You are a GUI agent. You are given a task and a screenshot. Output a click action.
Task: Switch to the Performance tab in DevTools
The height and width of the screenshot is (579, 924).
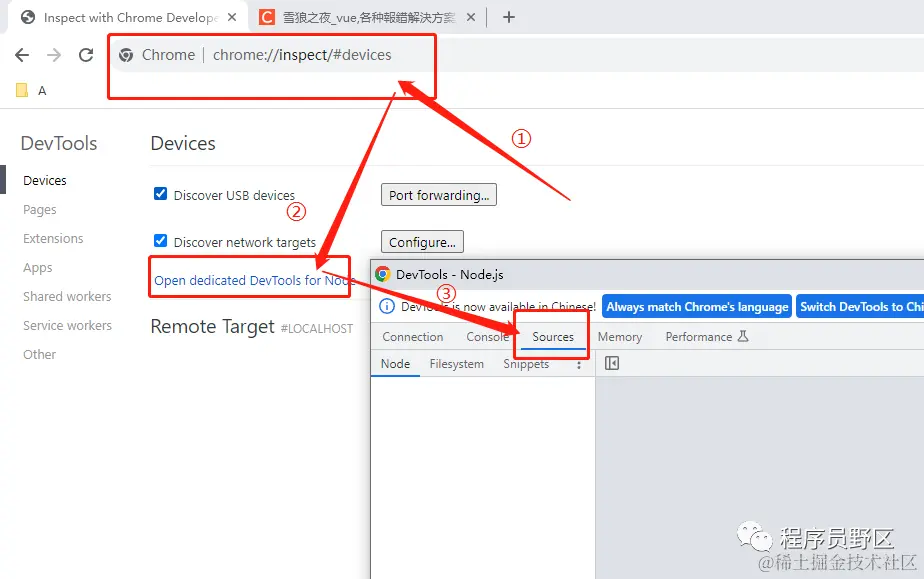(x=707, y=337)
